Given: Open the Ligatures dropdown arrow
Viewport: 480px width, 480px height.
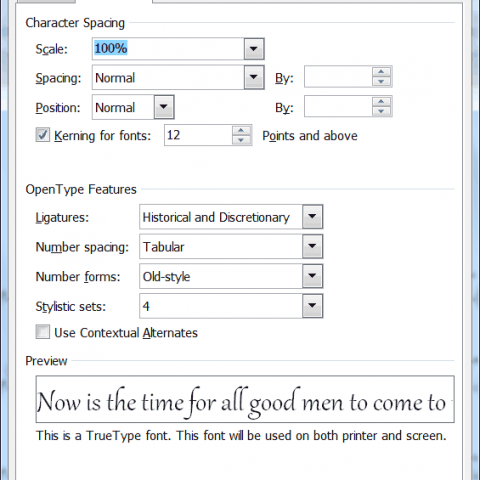Looking at the screenshot, I should tap(312, 216).
